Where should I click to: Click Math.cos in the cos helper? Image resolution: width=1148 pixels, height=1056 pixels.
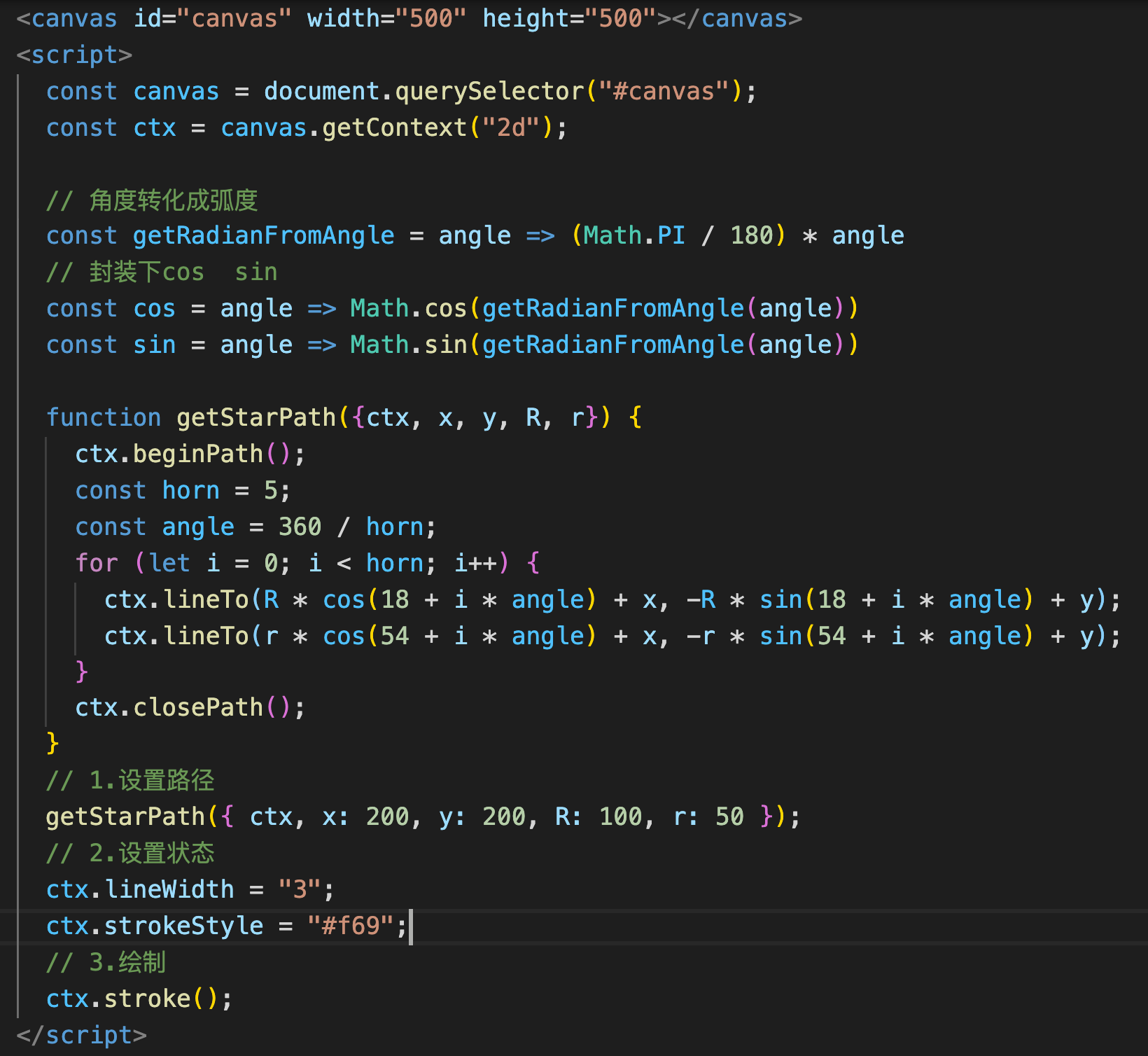(x=409, y=308)
